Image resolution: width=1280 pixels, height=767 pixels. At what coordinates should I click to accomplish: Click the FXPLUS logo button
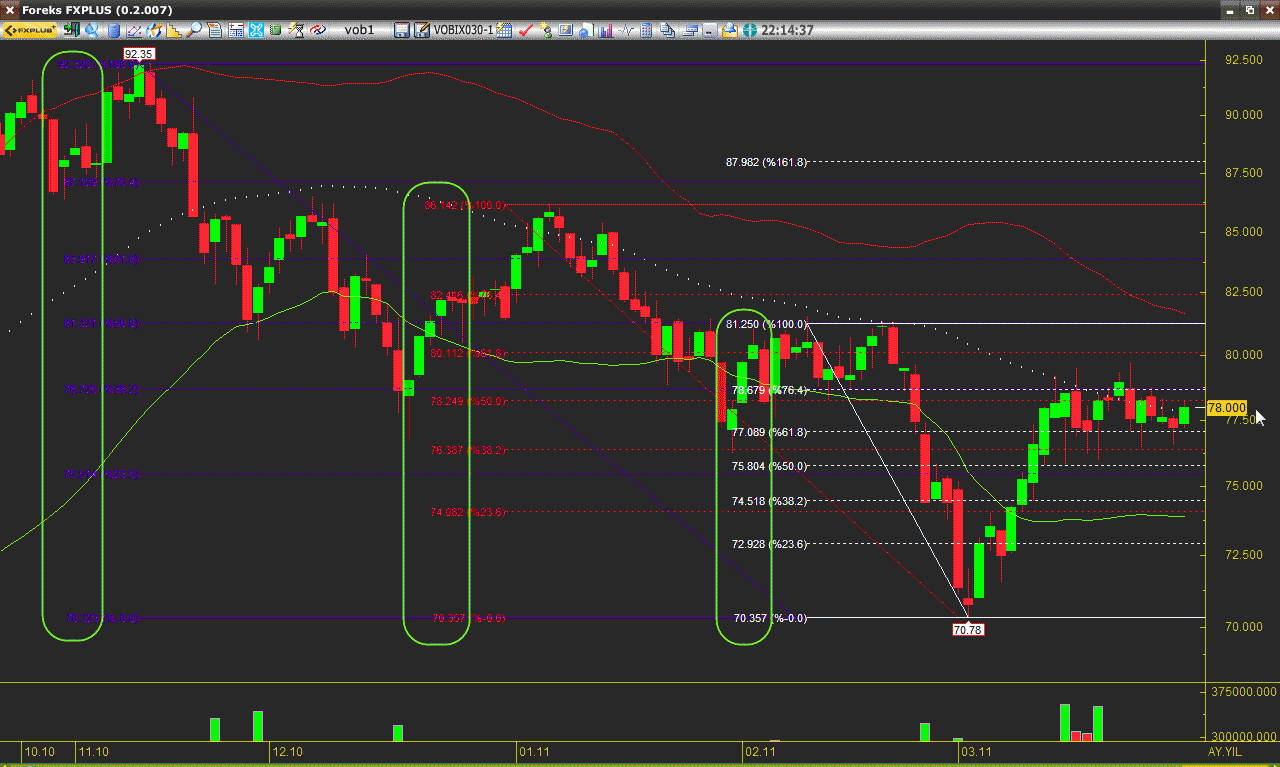click(x=29, y=30)
